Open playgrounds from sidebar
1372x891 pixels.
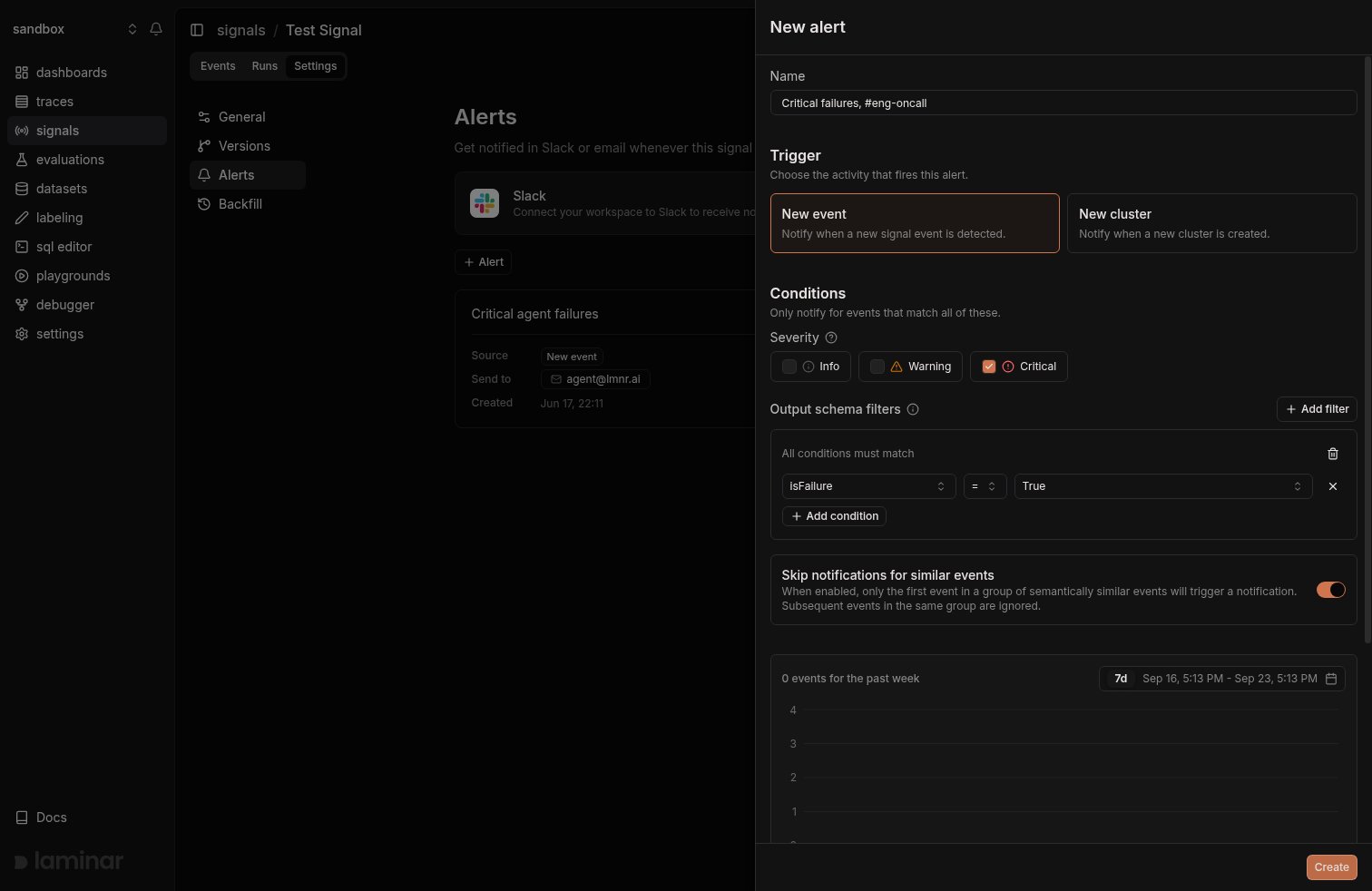pos(86,276)
